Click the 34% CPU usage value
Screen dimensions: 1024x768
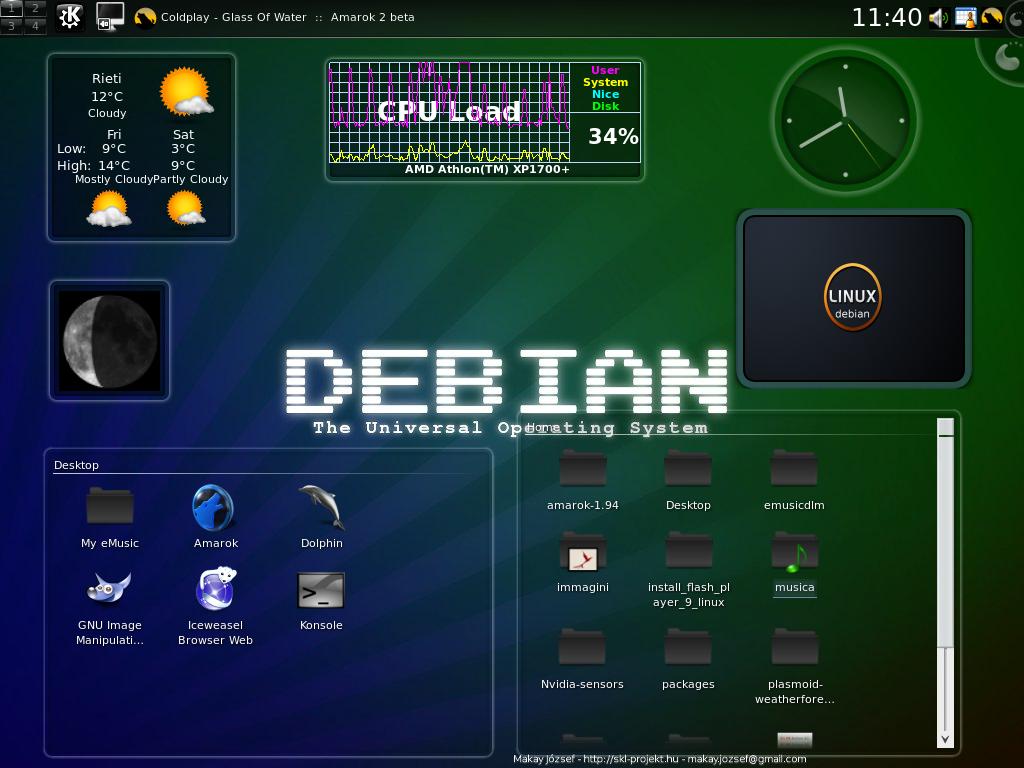(x=613, y=136)
